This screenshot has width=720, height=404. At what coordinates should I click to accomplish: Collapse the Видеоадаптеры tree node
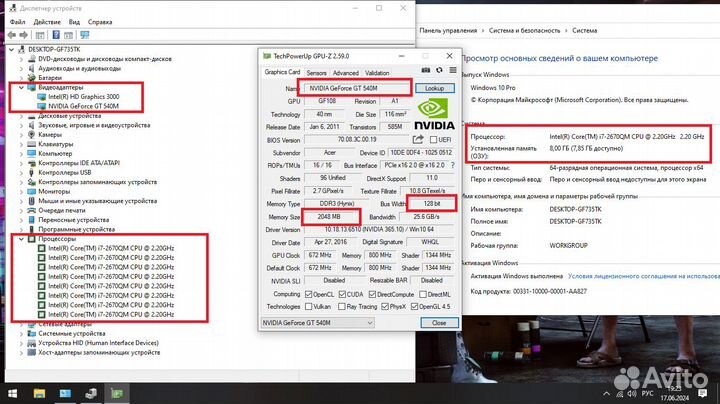[21, 87]
